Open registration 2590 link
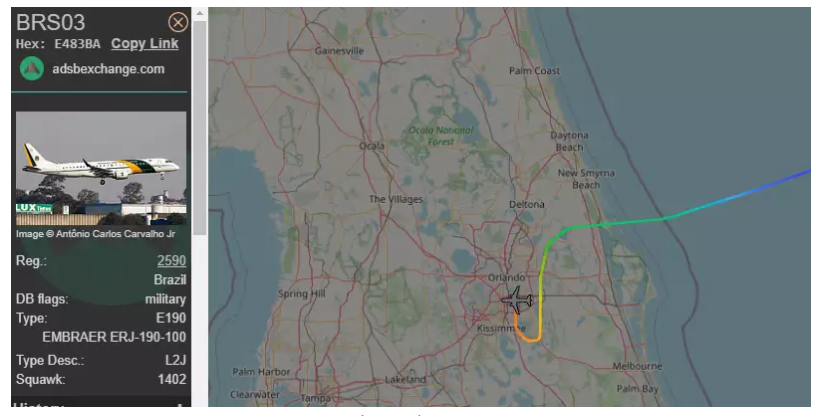 [172, 260]
